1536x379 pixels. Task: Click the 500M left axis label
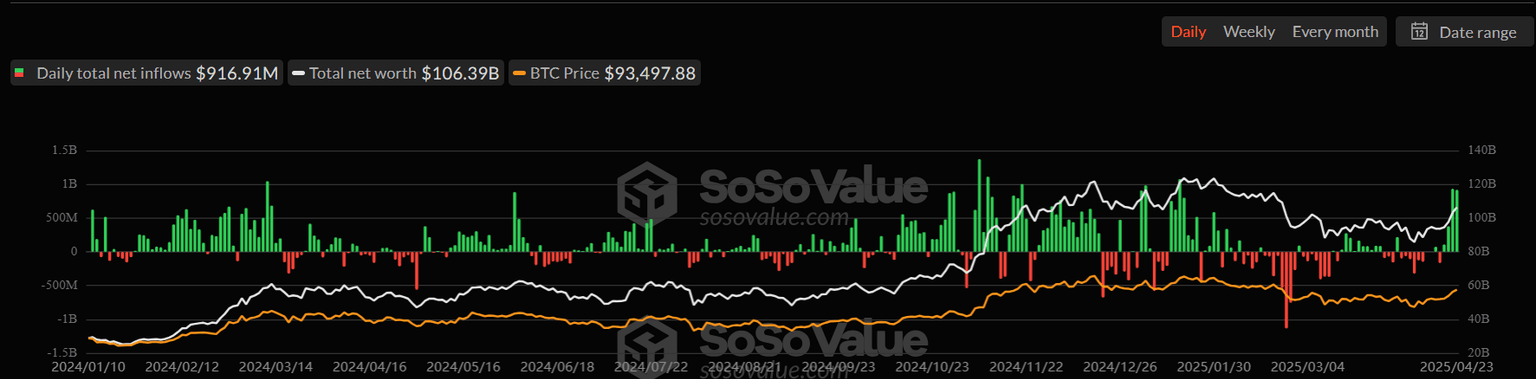(61, 218)
